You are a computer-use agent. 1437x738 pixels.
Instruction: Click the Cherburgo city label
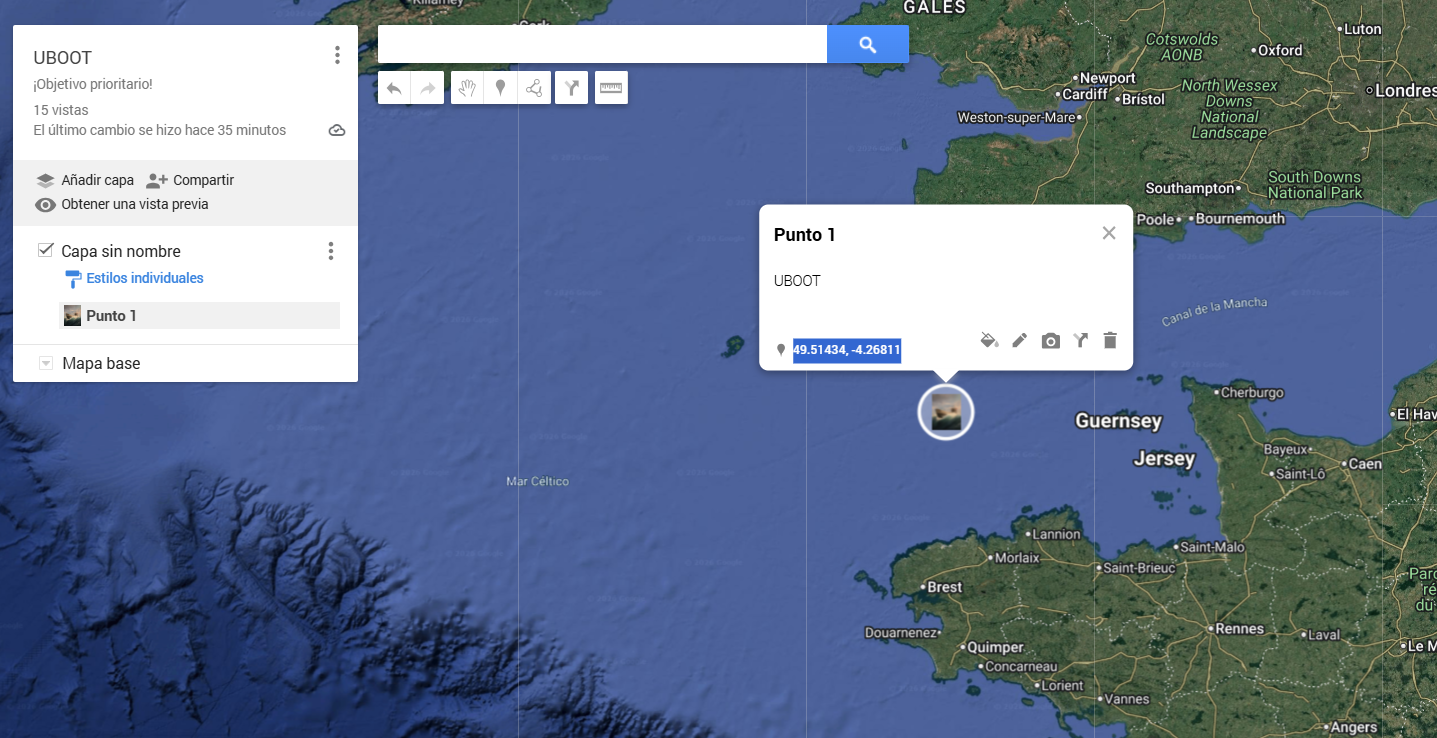click(x=1252, y=393)
